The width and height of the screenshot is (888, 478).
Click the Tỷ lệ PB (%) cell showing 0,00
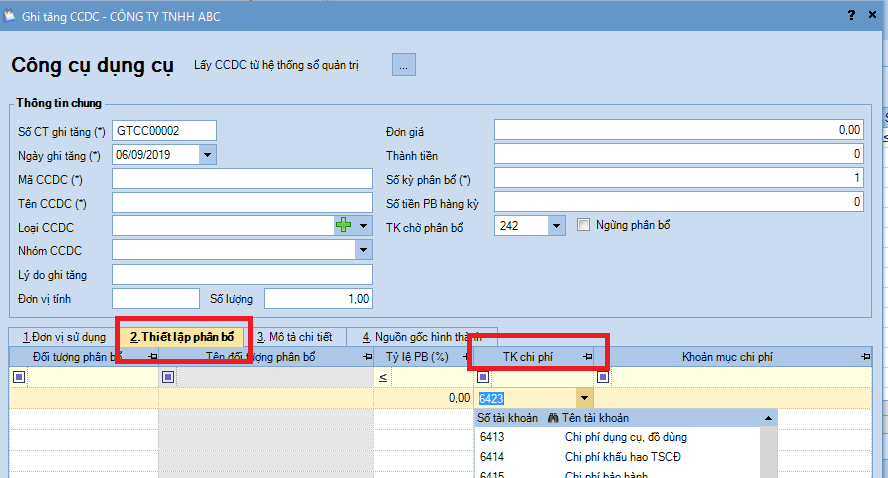[x=423, y=398]
